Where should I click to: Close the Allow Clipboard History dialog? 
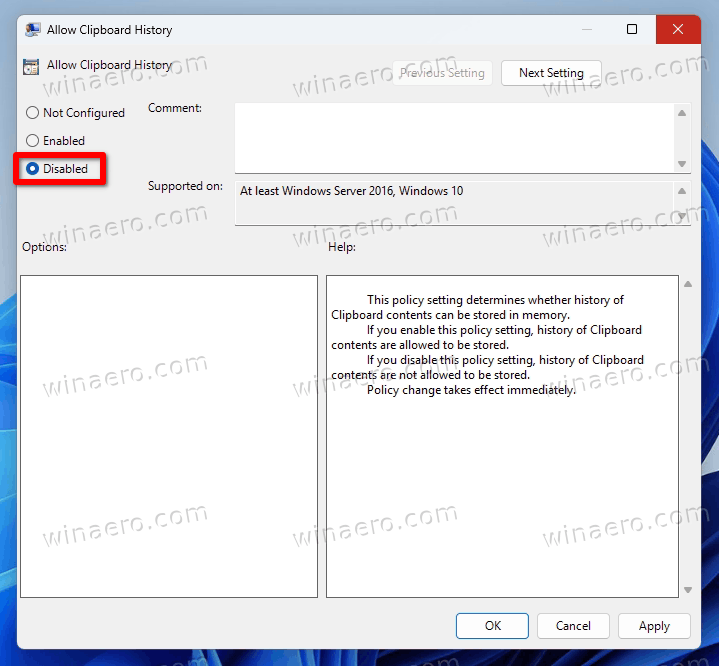tap(678, 29)
